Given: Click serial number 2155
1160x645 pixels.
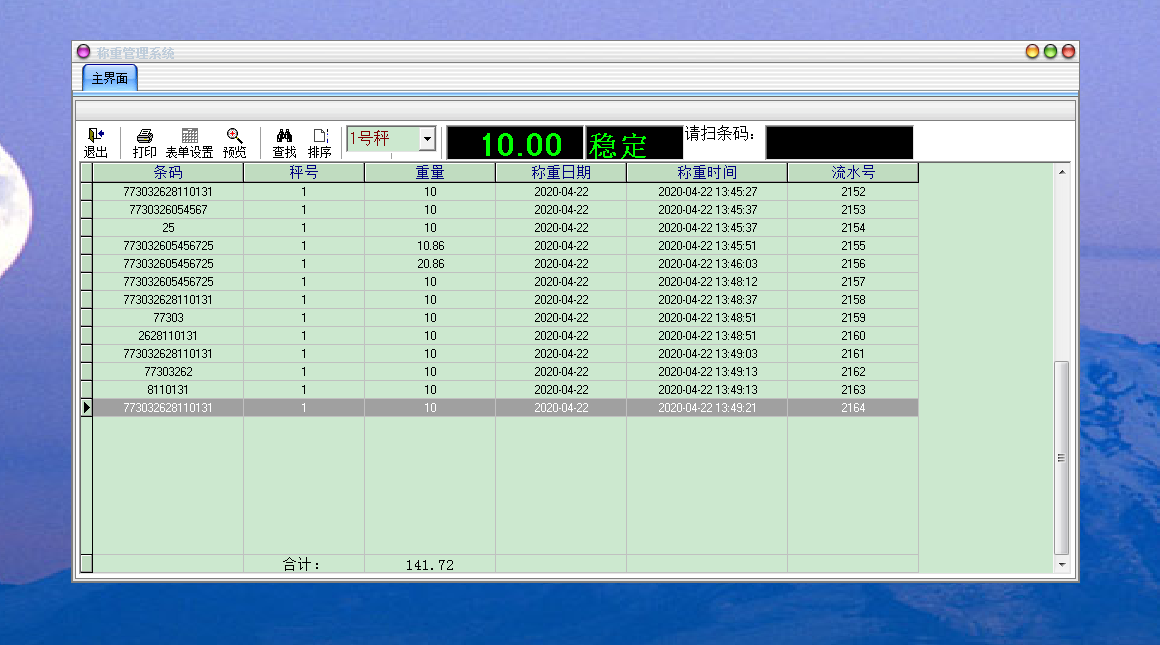Looking at the screenshot, I should pyautogui.click(x=853, y=246).
